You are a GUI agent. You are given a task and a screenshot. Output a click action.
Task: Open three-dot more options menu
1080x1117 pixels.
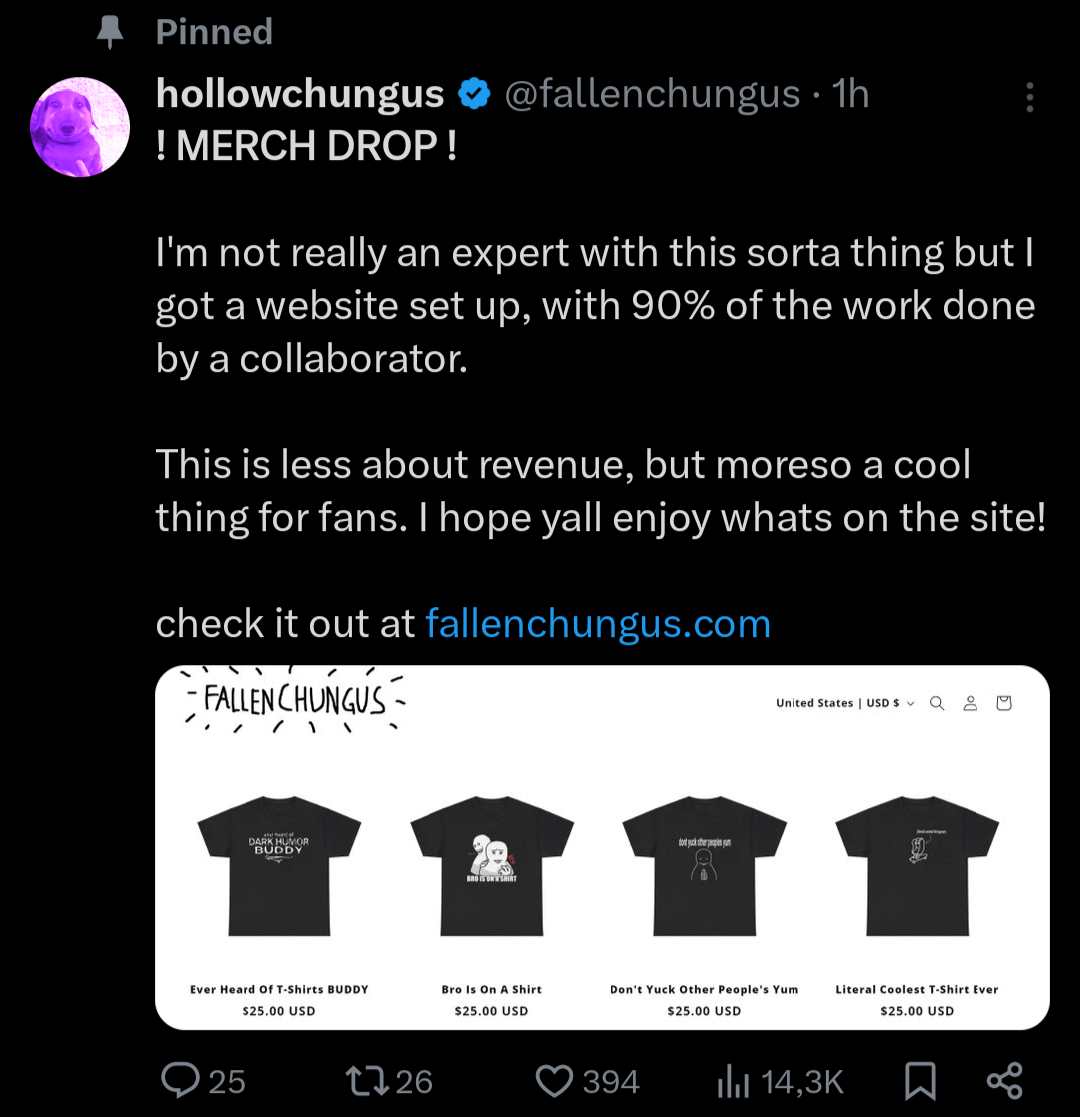1029,97
